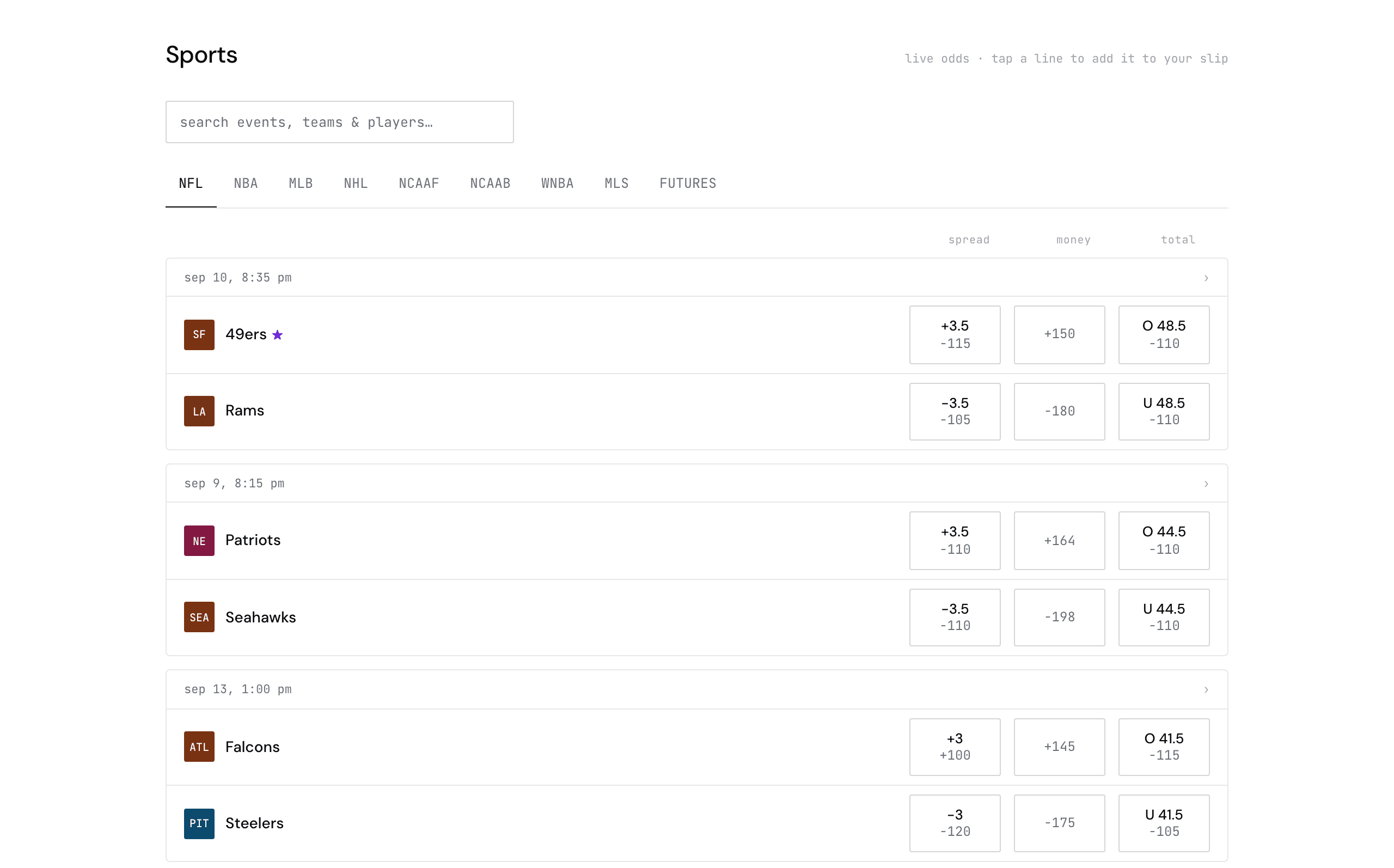
Task: Add Over 41.5 total to slip
Action: point(1164,748)
